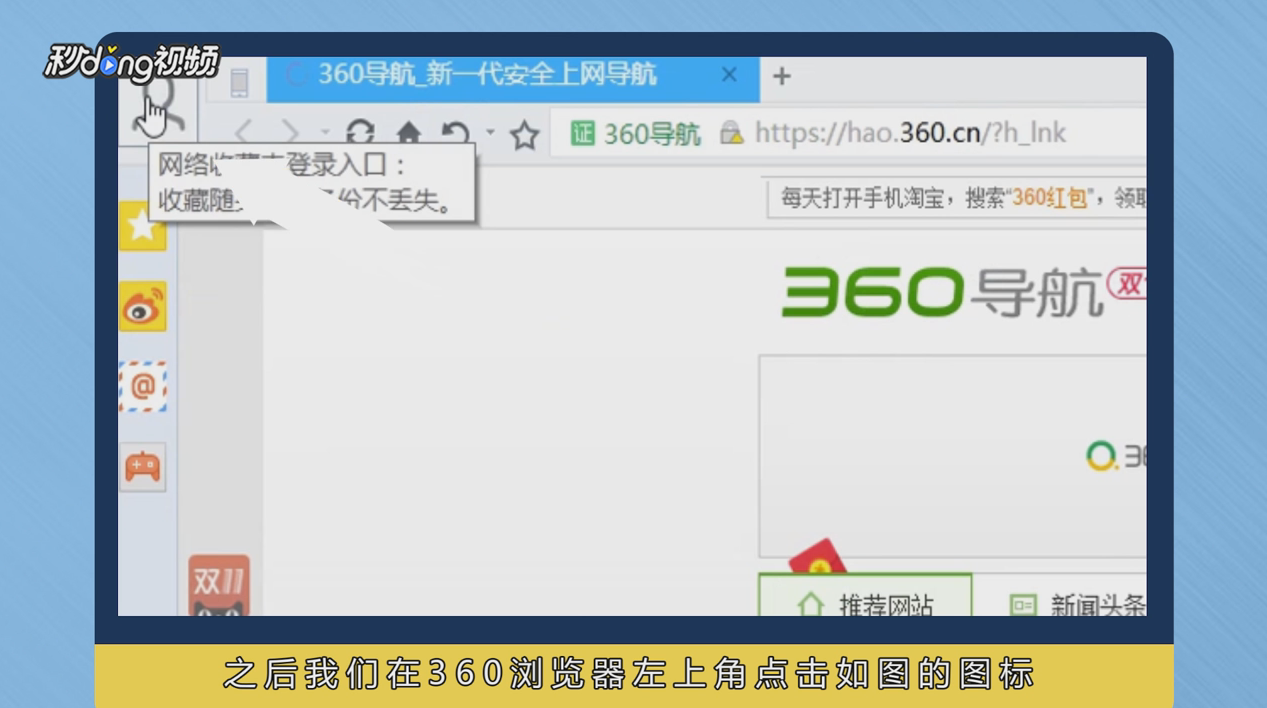Go forward with the right arrow

290,133
